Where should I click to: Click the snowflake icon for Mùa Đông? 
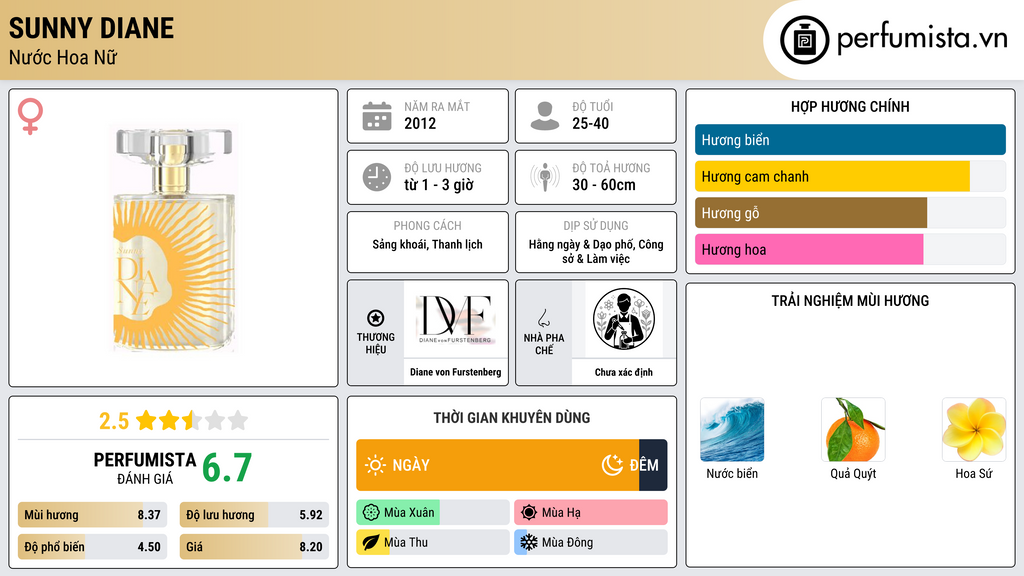click(x=529, y=542)
